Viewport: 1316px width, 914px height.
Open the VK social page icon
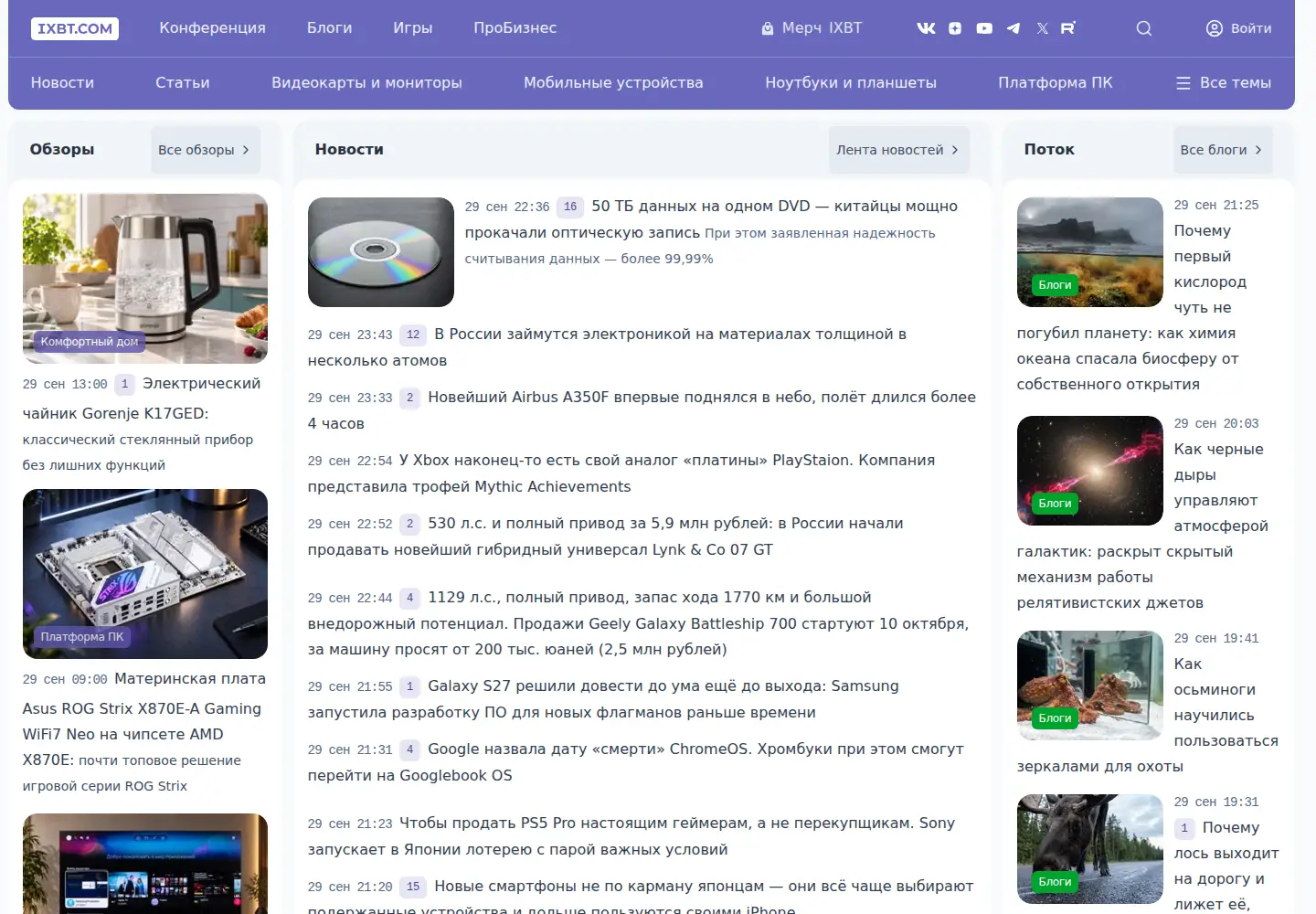coord(926,28)
